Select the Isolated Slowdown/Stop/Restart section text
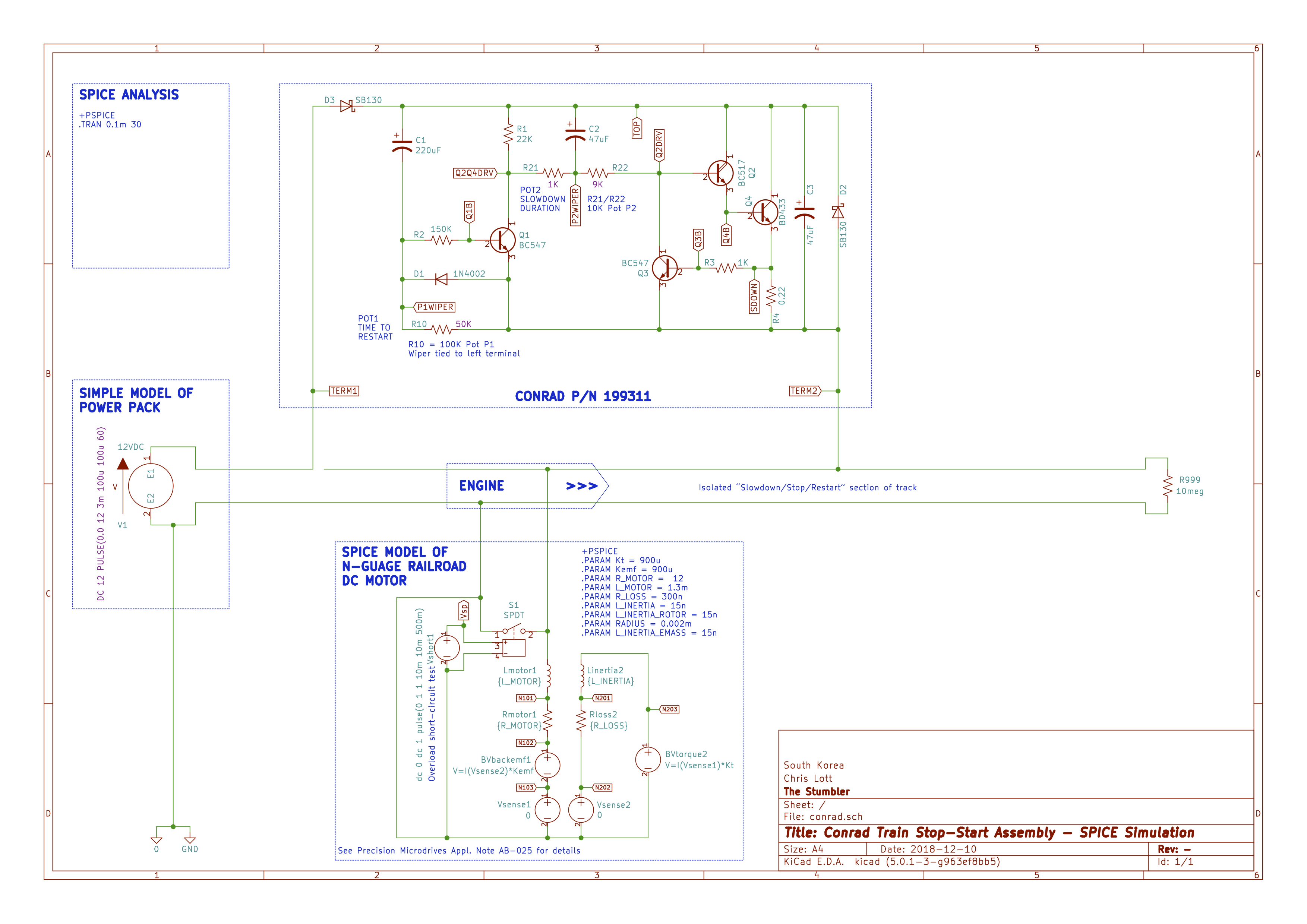The image size is (1307, 924). 808,488
